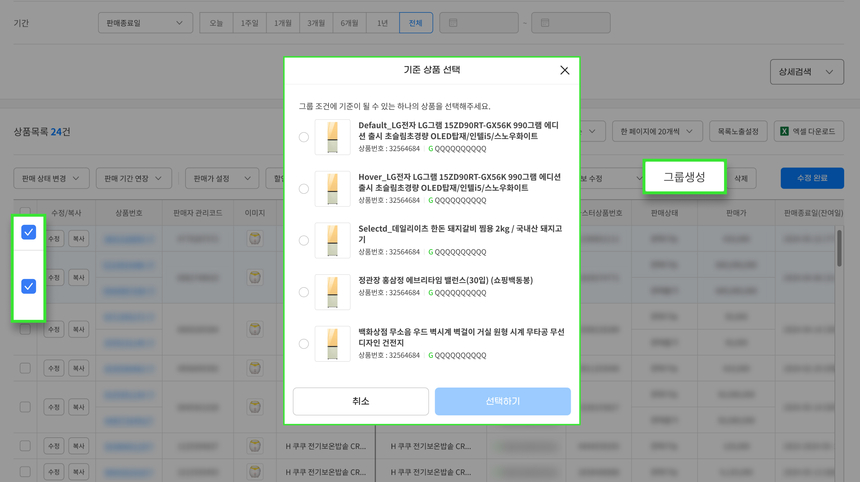The width and height of the screenshot is (860, 482).
Task: Click 정관장 홍삼정 product thumbnail image
Action: tap(332, 292)
